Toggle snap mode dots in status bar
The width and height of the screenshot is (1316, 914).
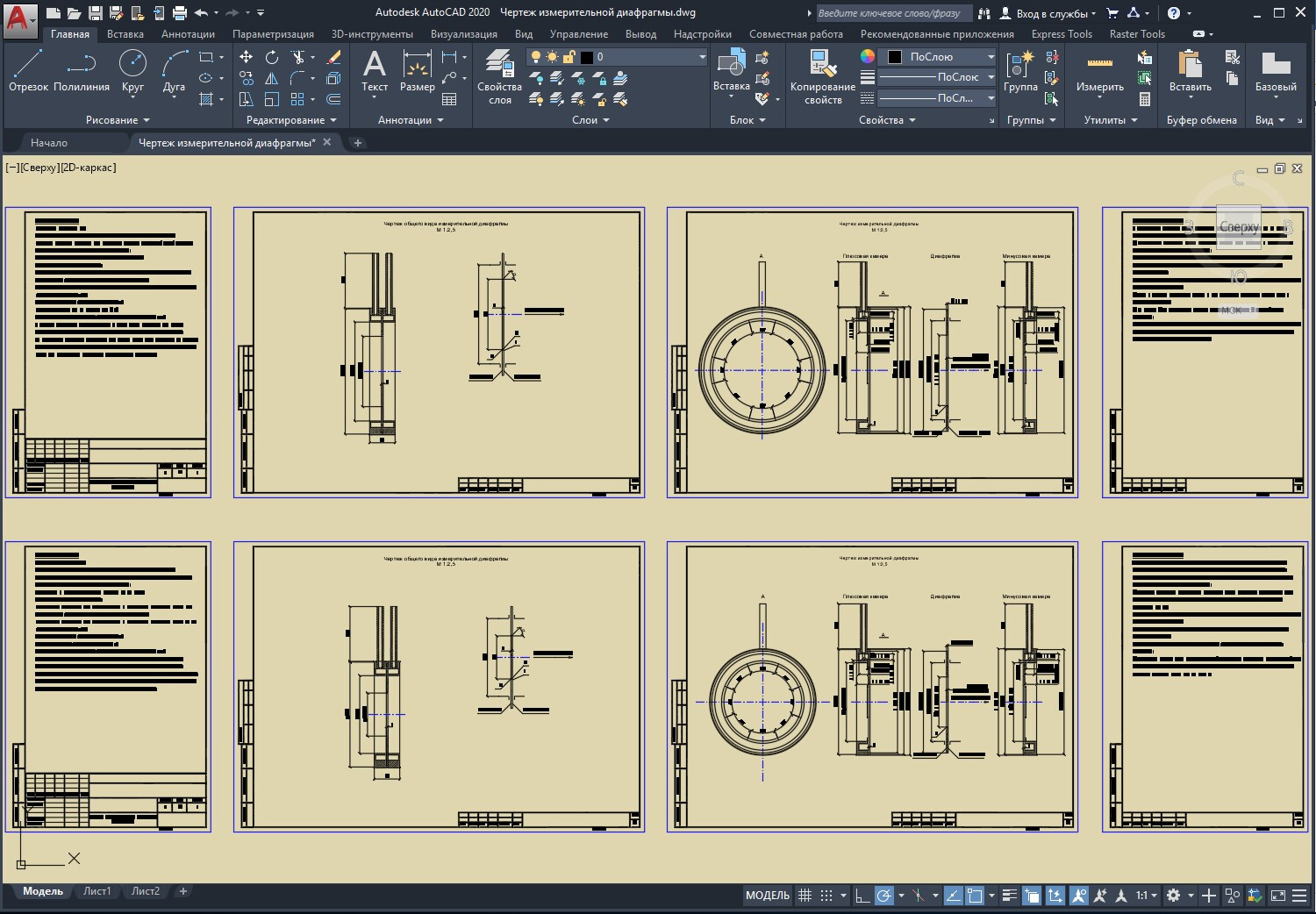click(x=826, y=896)
